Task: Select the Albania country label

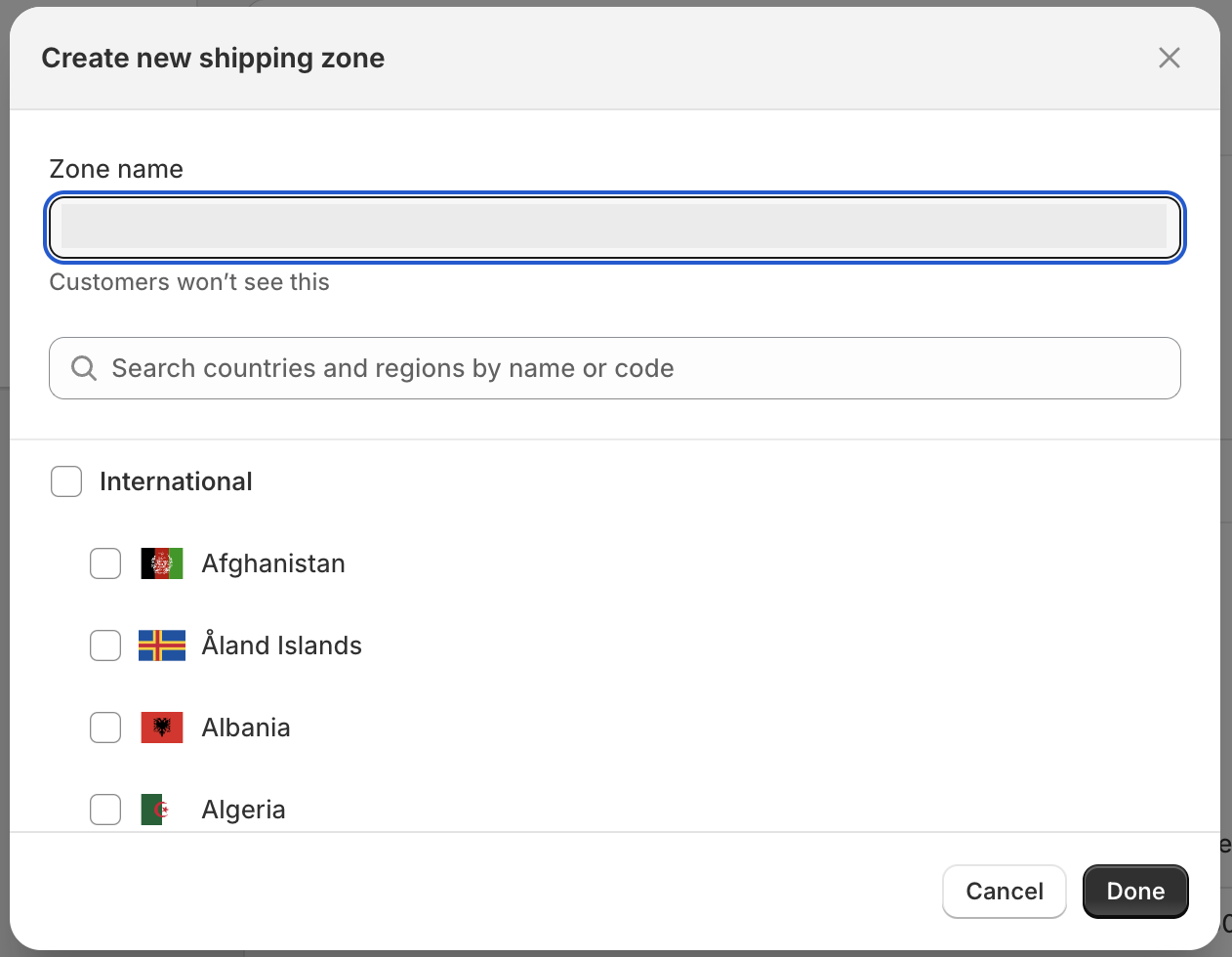Action: [x=246, y=728]
